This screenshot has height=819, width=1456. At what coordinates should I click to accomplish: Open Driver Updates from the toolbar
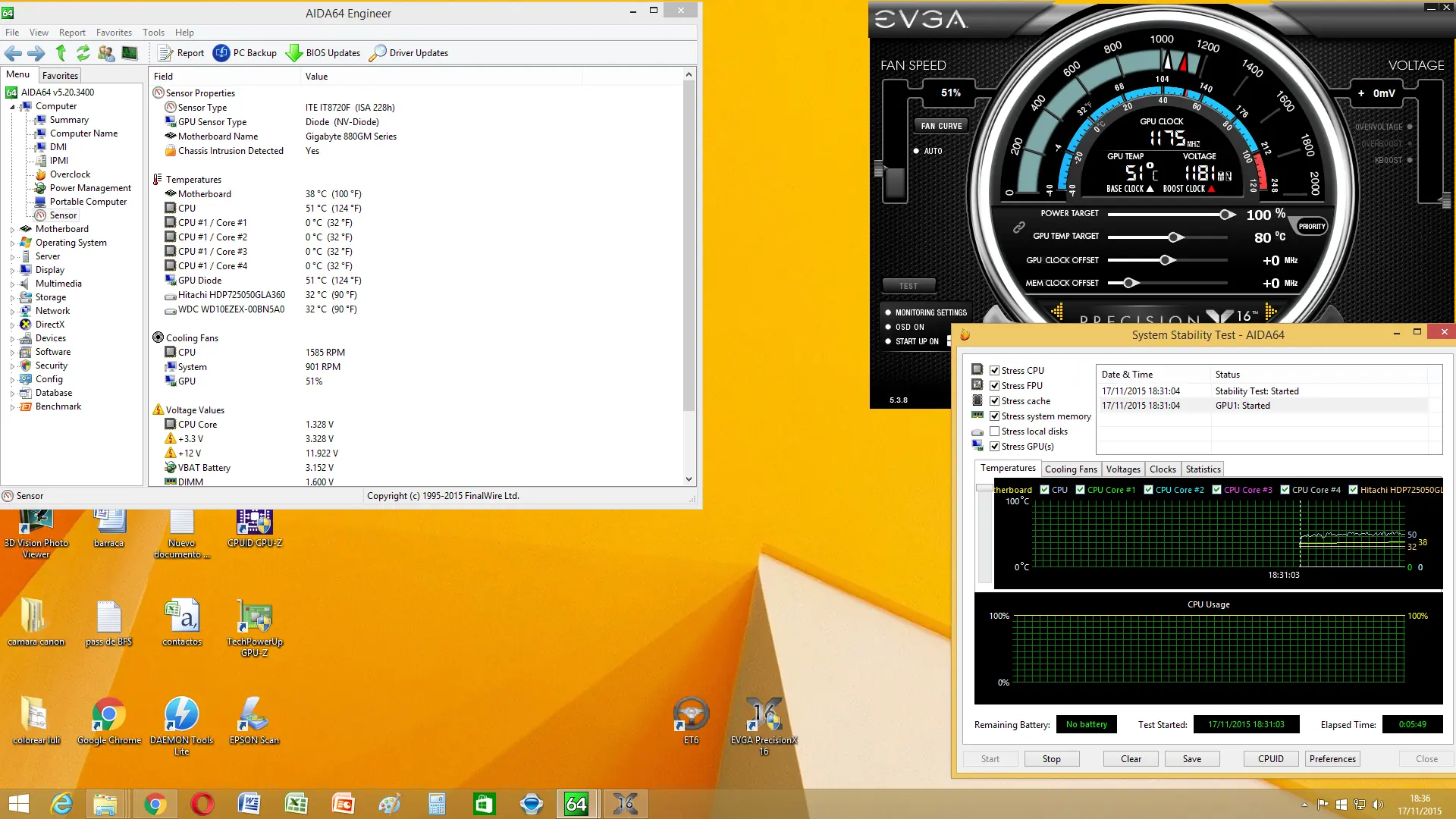(409, 53)
